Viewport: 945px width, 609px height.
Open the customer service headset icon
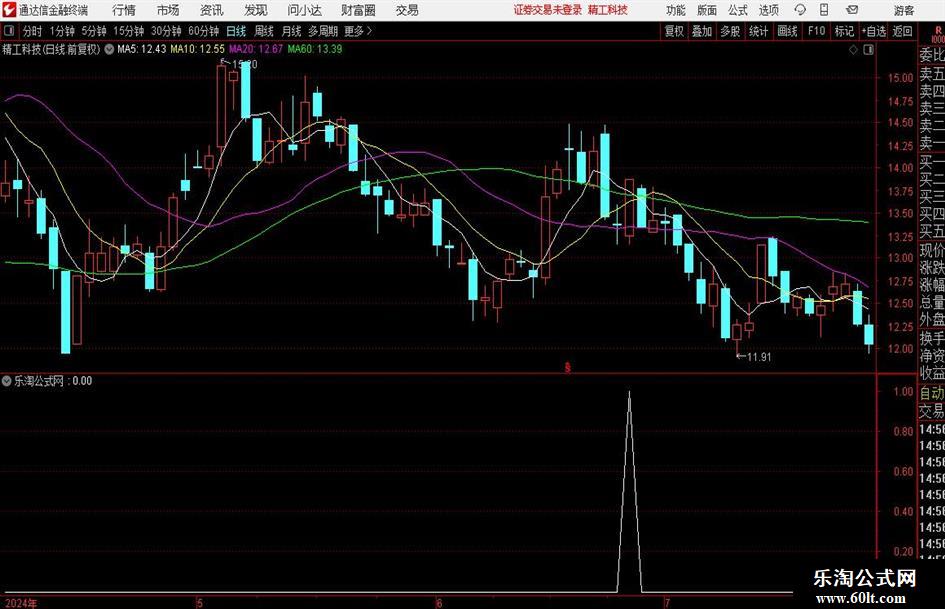click(x=800, y=10)
